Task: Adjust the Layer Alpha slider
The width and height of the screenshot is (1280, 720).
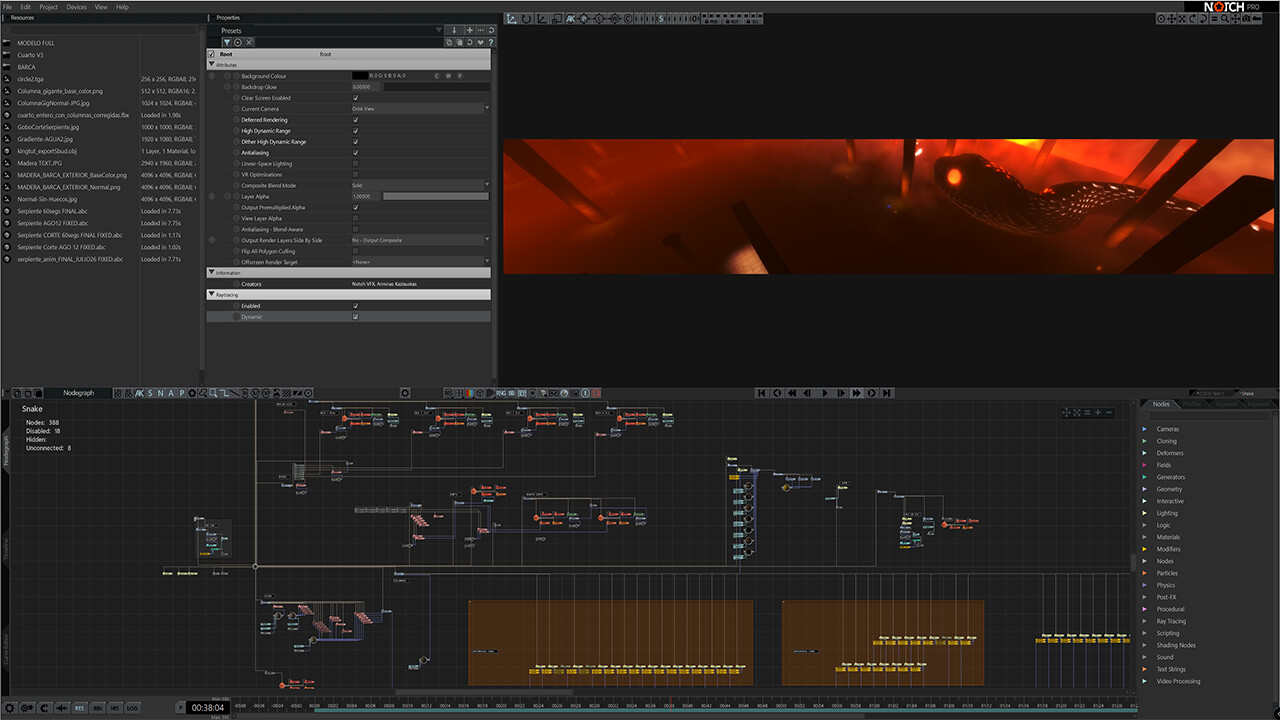Action: click(436, 197)
